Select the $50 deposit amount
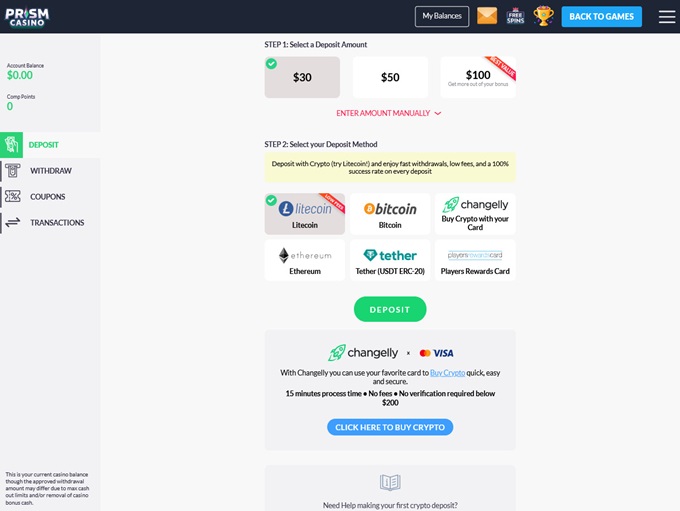The height and width of the screenshot is (511, 680). (390, 77)
